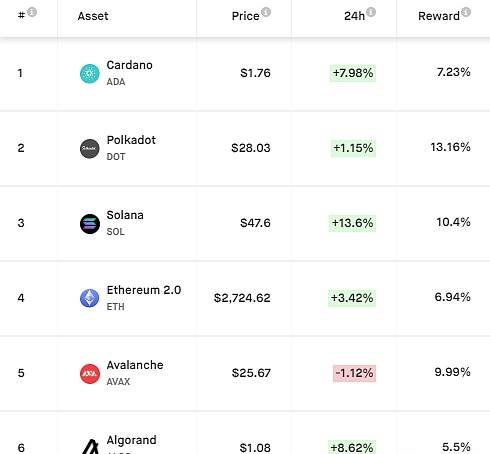
Task: Click the Avalanche -1.12% red change badge
Action: tap(354, 373)
